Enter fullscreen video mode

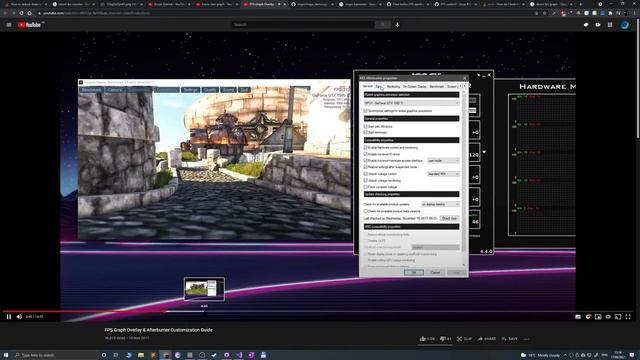click(628, 317)
